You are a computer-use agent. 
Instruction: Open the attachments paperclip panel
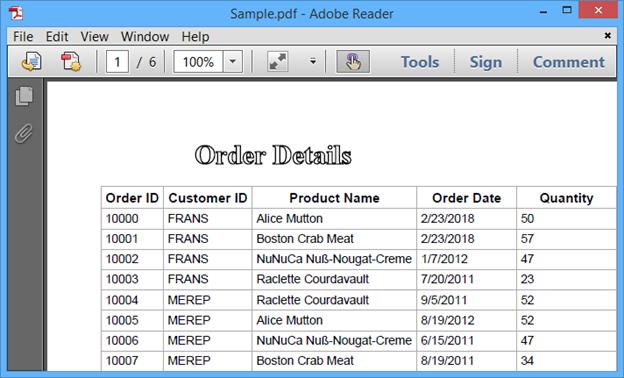pos(24,133)
